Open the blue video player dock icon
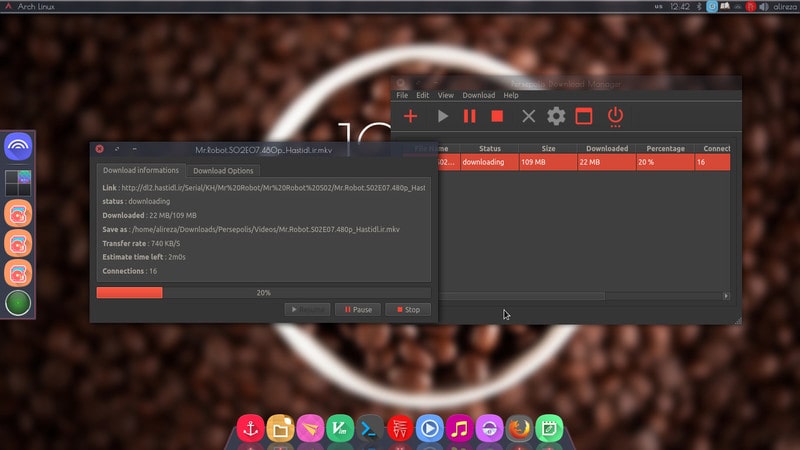The height and width of the screenshot is (450, 800). click(430, 429)
